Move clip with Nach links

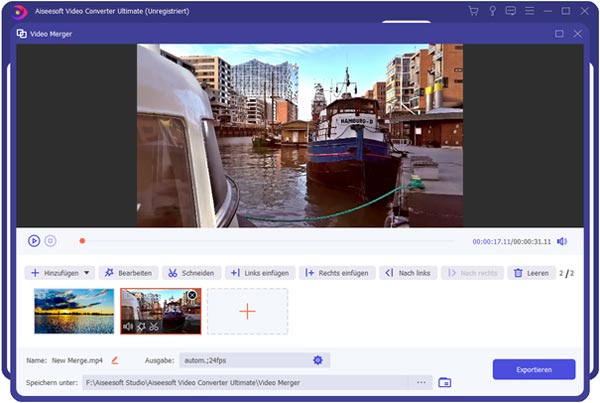click(408, 273)
